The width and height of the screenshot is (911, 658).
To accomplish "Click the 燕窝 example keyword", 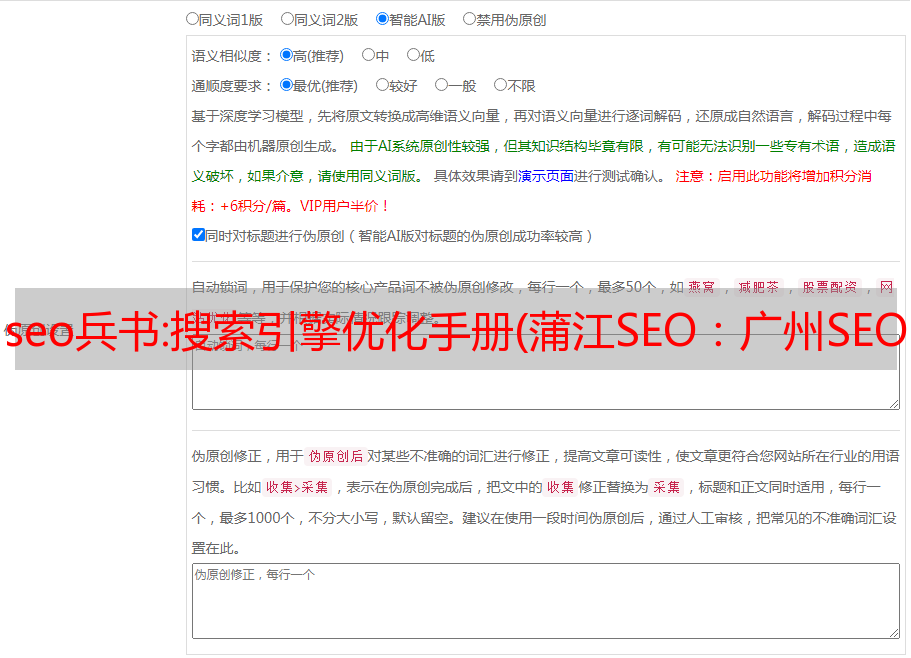I will 701,287.
